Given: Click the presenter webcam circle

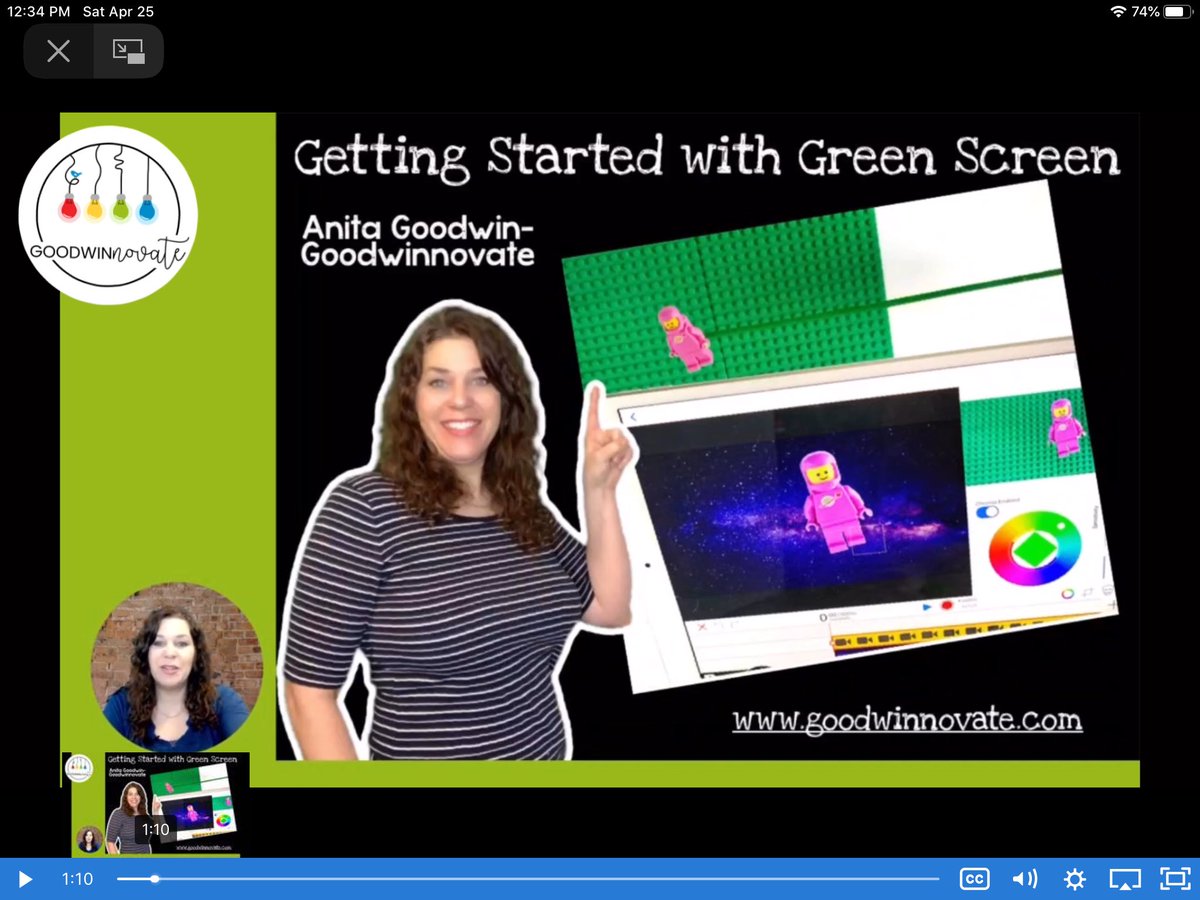Looking at the screenshot, I should [x=177, y=668].
